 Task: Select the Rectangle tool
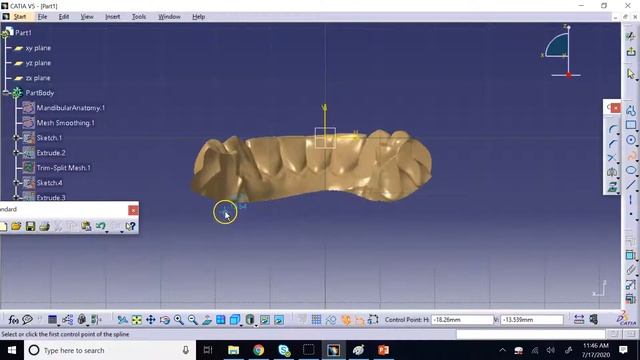tap(631, 125)
